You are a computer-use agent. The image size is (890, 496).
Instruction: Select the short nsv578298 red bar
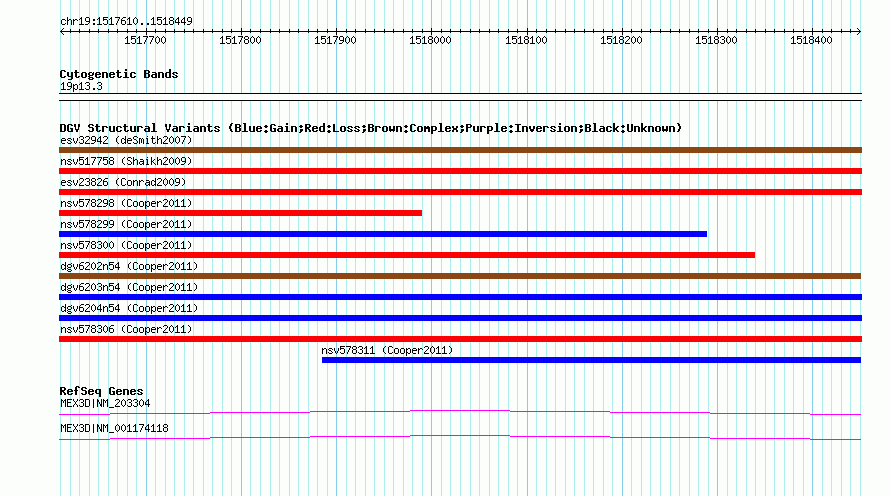[241, 213]
